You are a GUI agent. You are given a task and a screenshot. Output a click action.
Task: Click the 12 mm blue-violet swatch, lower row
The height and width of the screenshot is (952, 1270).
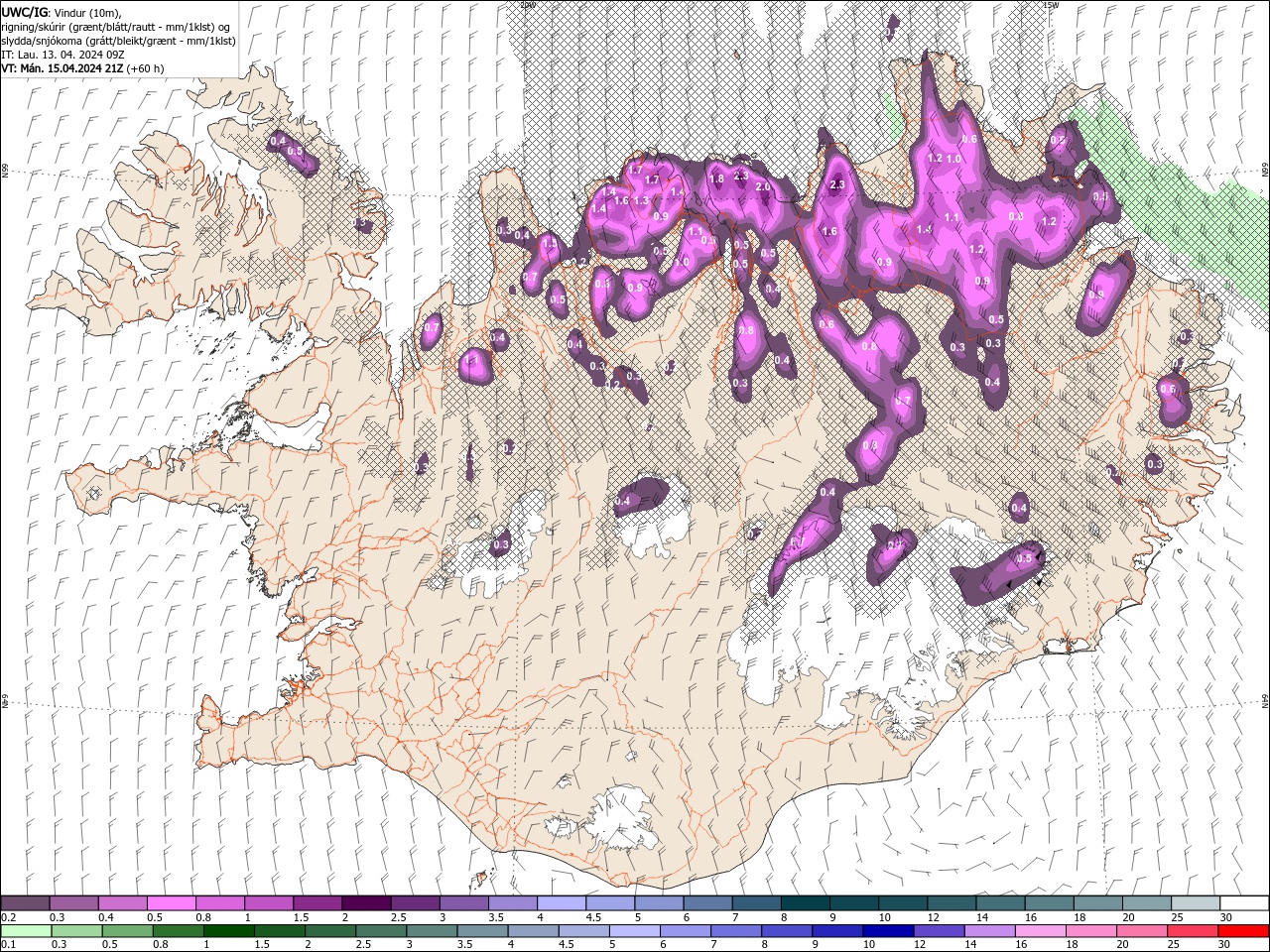point(939,931)
